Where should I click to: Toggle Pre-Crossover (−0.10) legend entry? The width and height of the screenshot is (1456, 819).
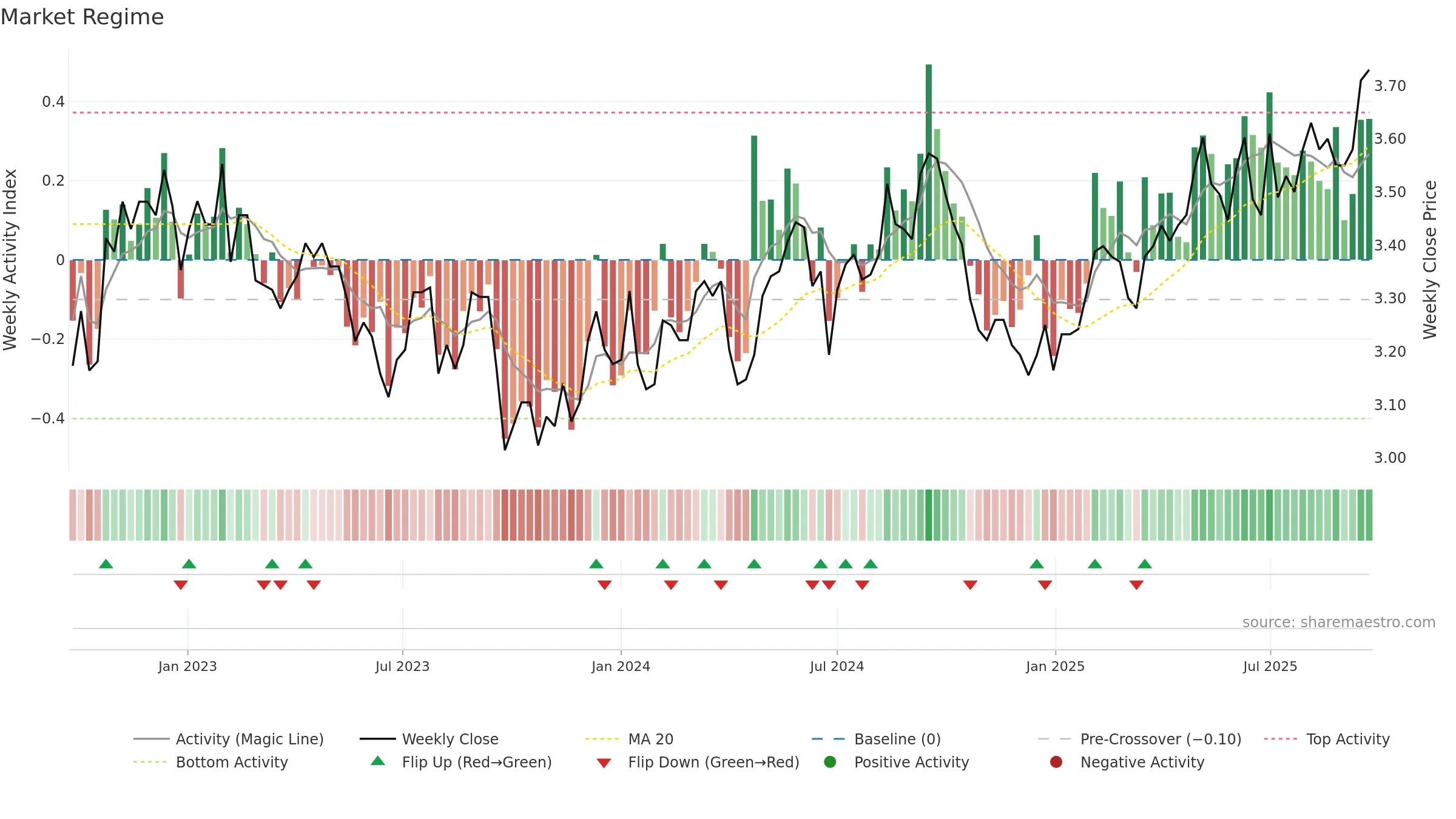point(1140,739)
